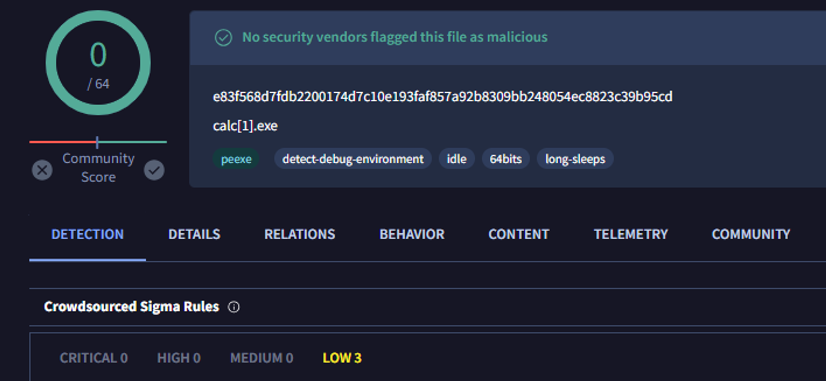Click the green checkmark status icon
This screenshot has height=381, width=826.
223,38
